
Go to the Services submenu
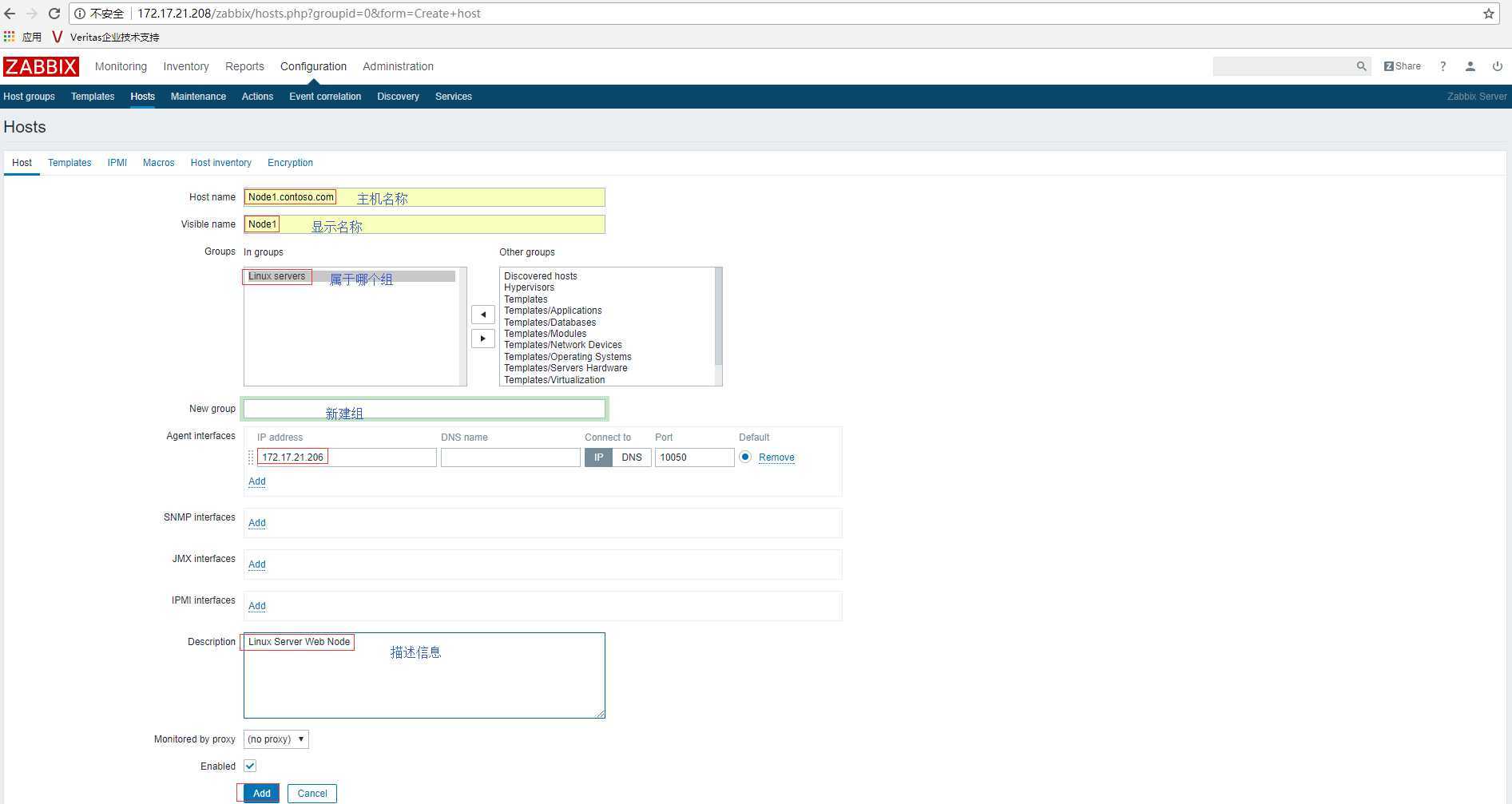[454, 97]
